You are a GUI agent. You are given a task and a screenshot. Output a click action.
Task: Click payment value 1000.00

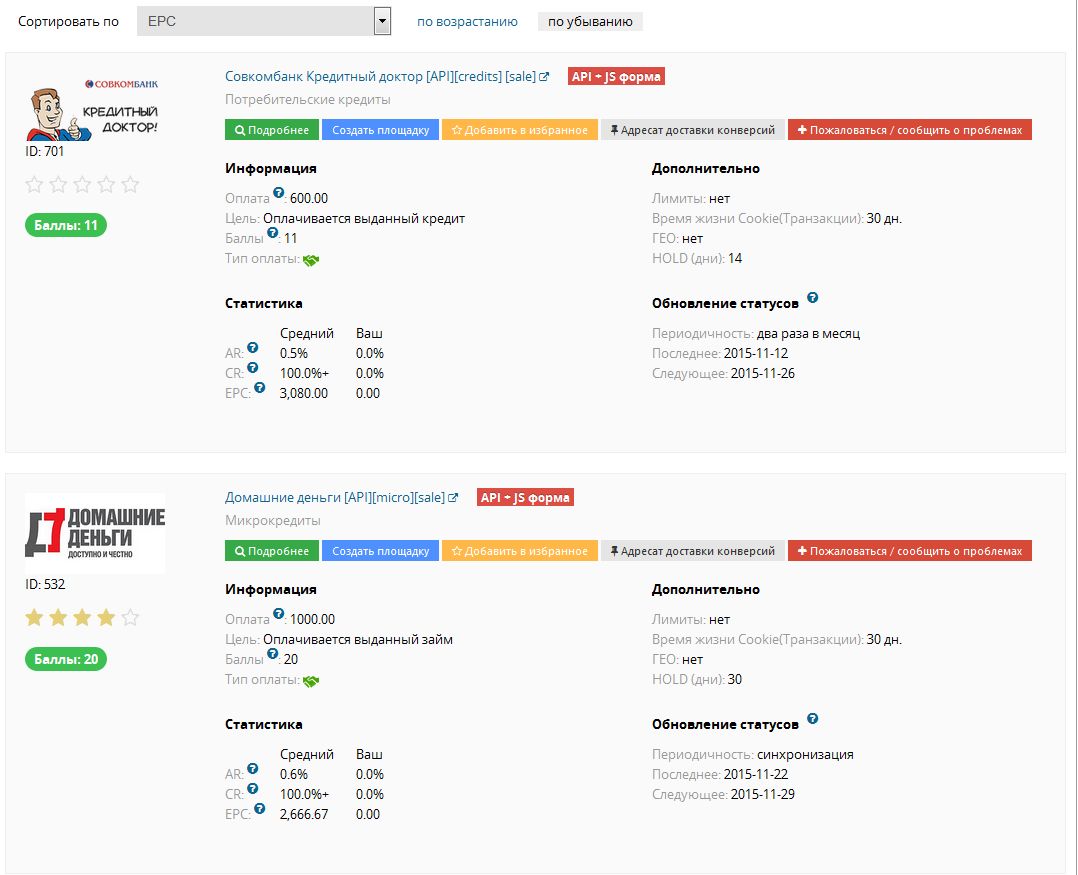pyautogui.click(x=312, y=619)
